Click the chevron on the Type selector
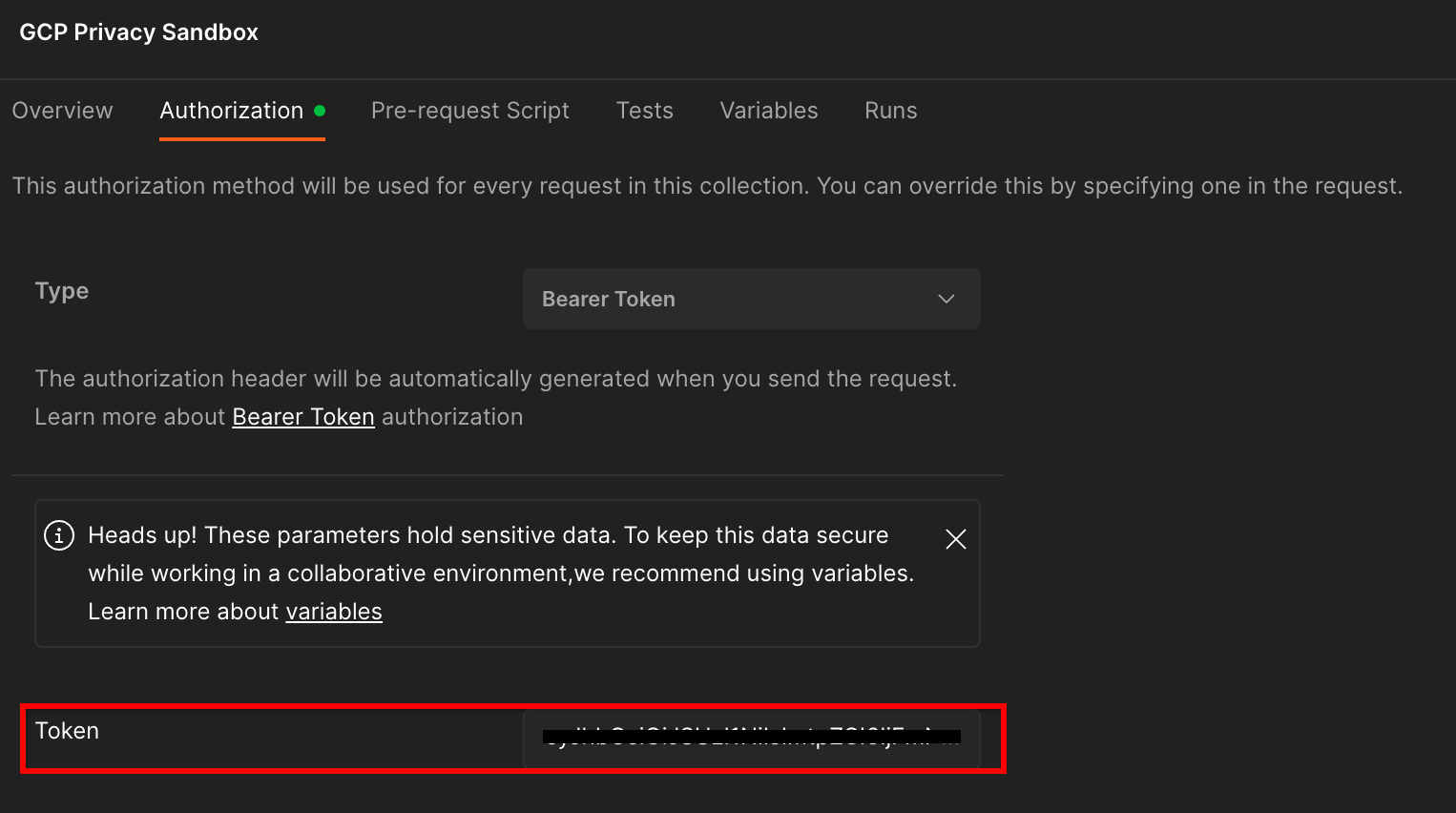Viewport: 1456px width, 813px height. [946, 299]
